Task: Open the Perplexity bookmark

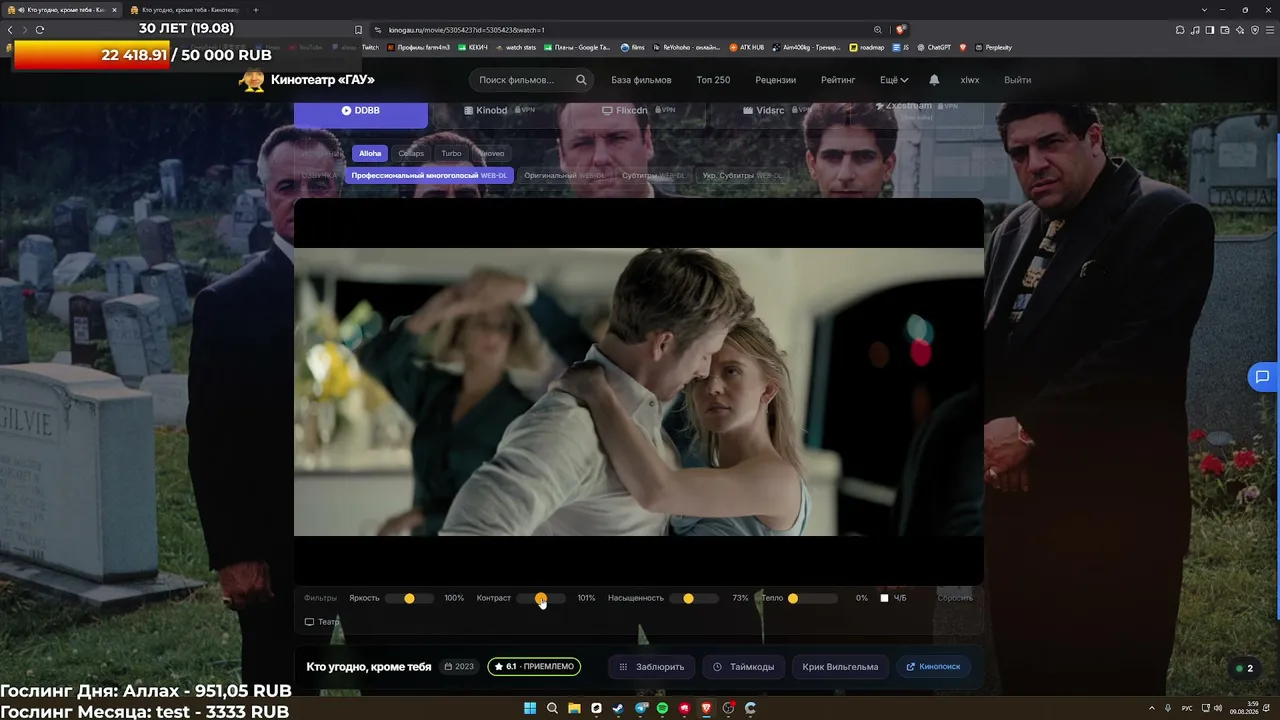Action: coord(993,47)
